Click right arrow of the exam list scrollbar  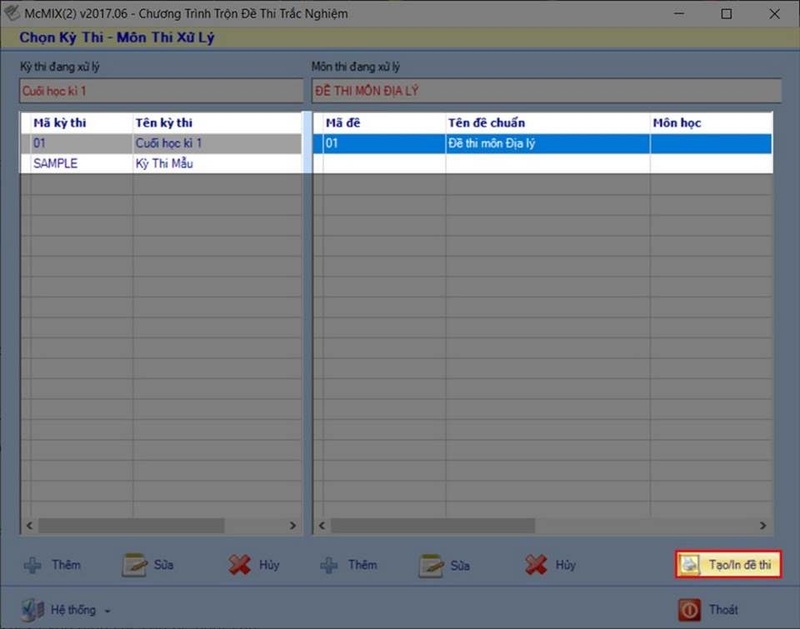293,525
